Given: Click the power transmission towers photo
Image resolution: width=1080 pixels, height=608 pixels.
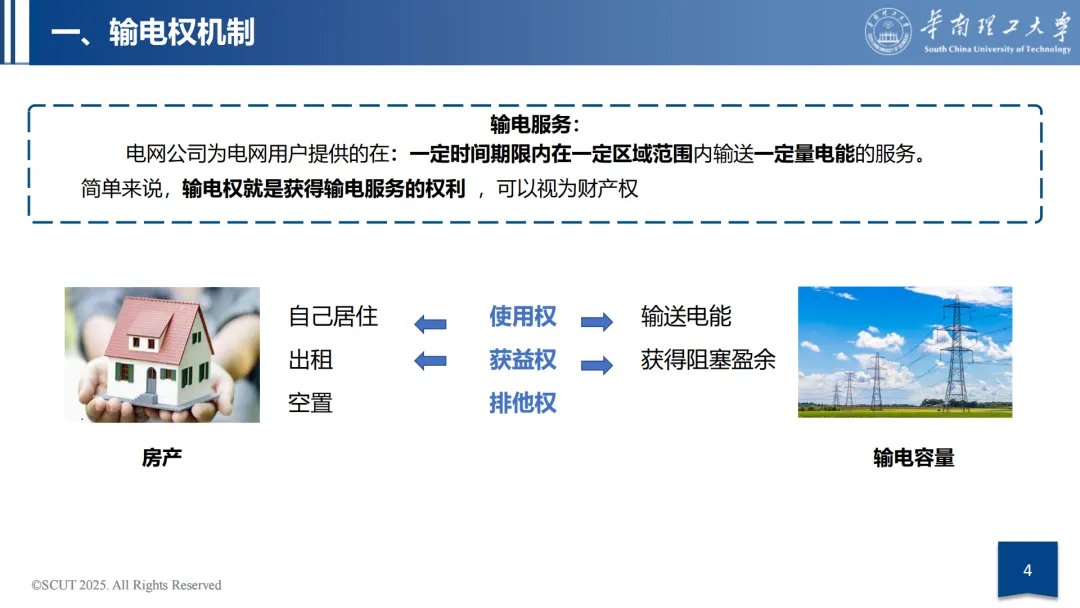Looking at the screenshot, I should click(x=905, y=352).
